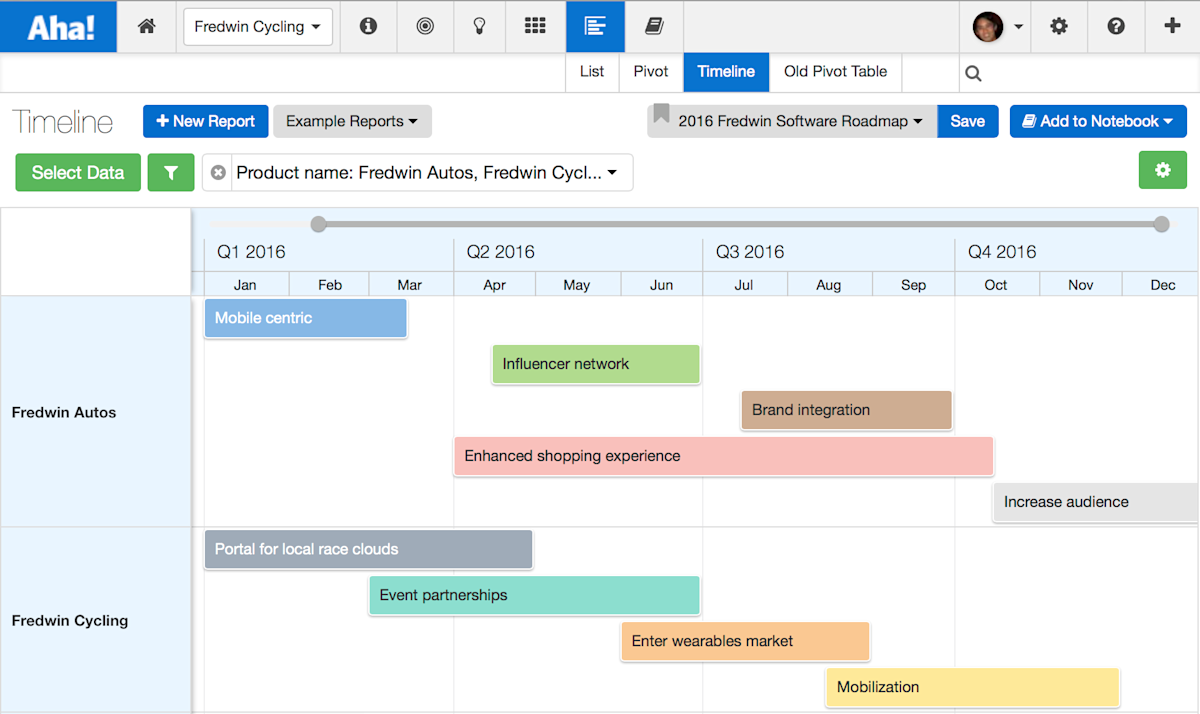Go to the home icon
The height and width of the screenshot is (714, 1200).
(147, 27)
